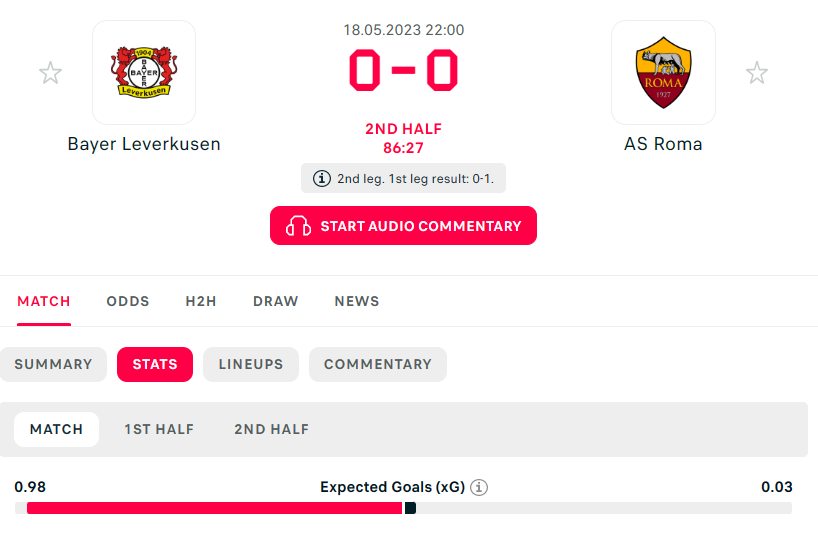Click the AS Roma club crest
The height and width of the screenshot is (534, 818).
(663, 72)
